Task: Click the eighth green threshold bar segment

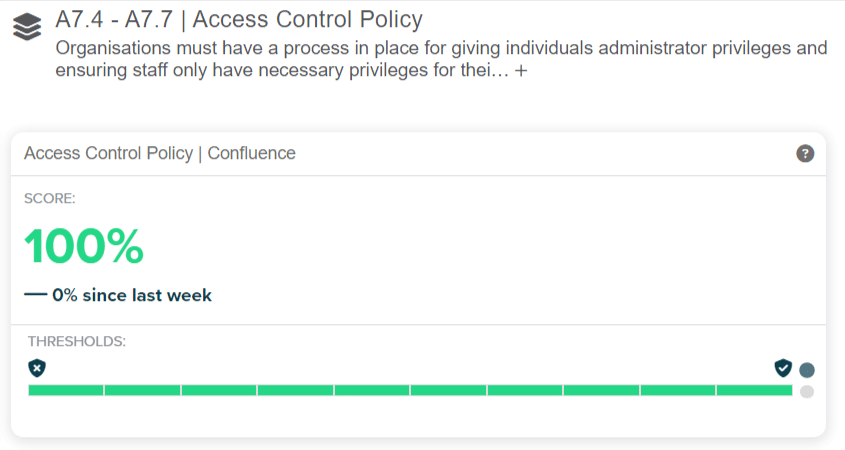Action: (602, 390)
